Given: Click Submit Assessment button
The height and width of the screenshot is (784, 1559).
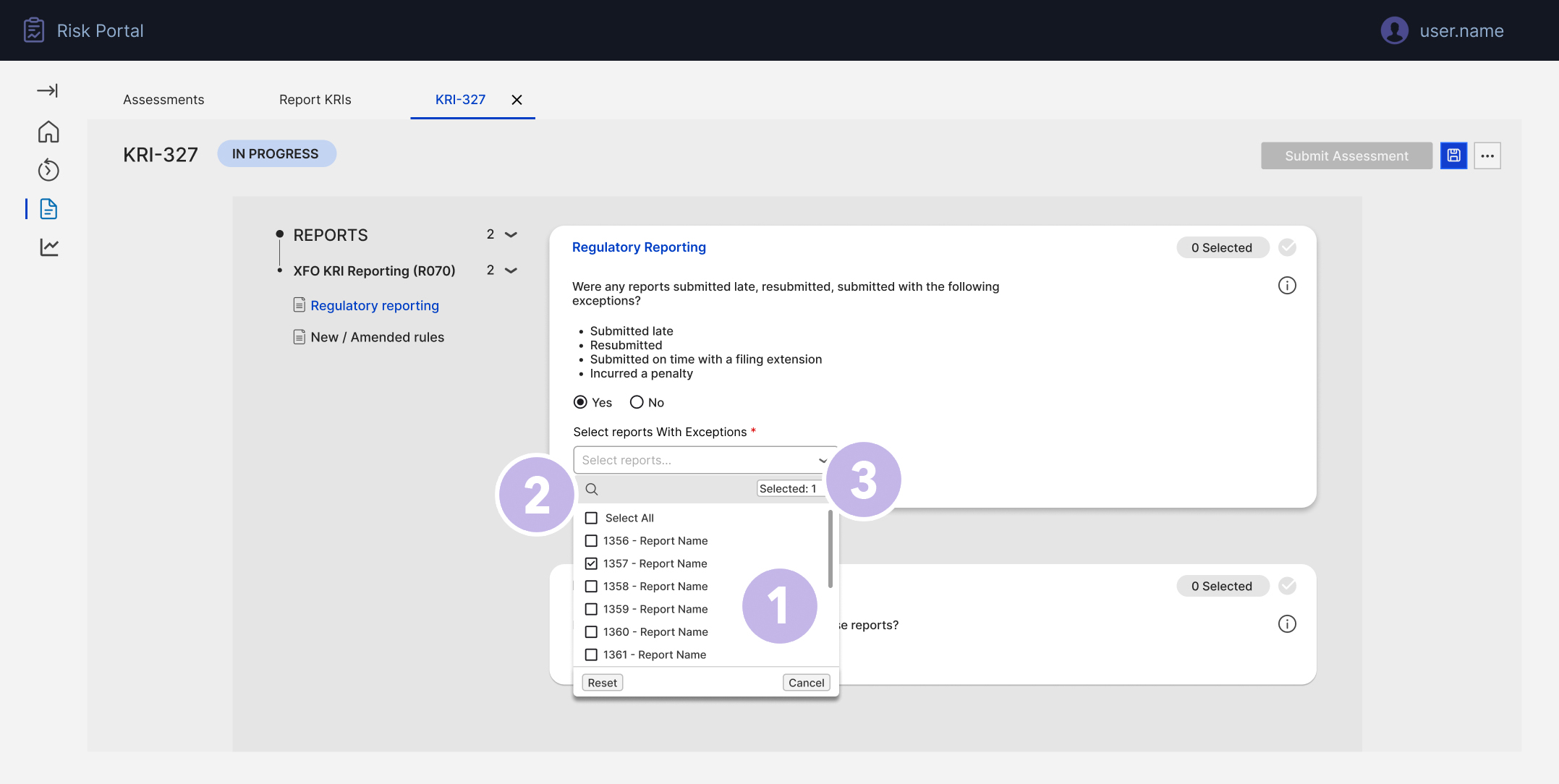Looking at the screenshot, I should tap(1346, 155).
